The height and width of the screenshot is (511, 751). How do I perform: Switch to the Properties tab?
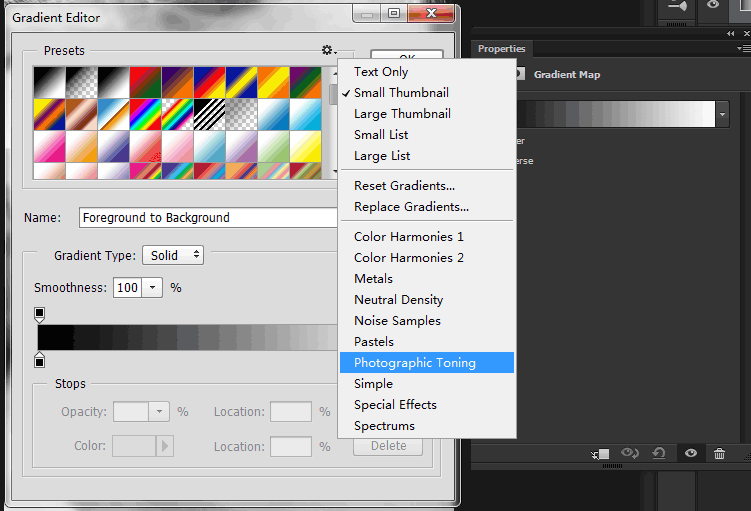tap(501, 49)
